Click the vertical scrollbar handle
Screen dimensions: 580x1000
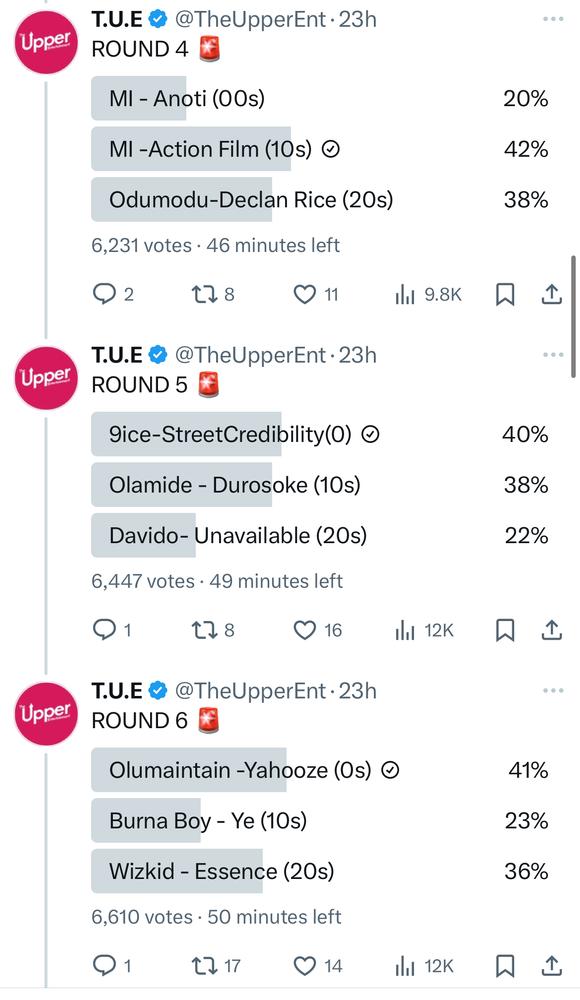click(x=574, y=317)
